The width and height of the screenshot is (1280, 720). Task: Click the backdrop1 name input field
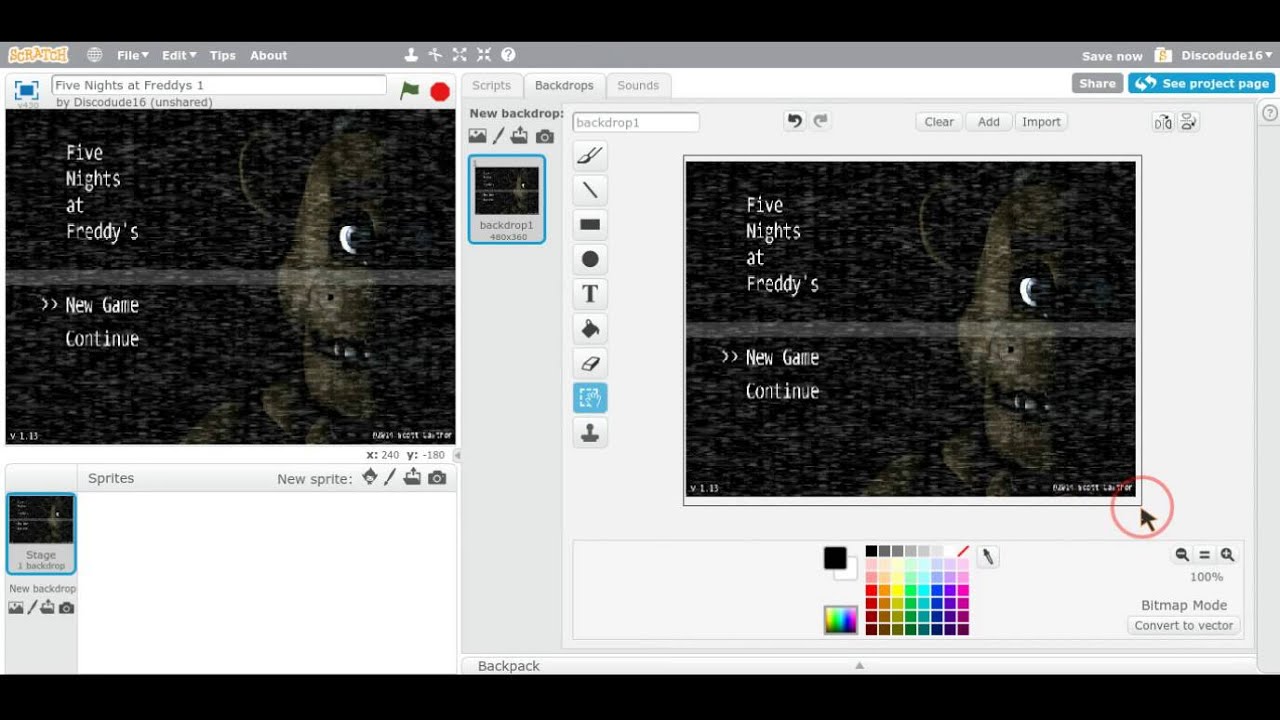pyautogui.click(x=636, y=122)
